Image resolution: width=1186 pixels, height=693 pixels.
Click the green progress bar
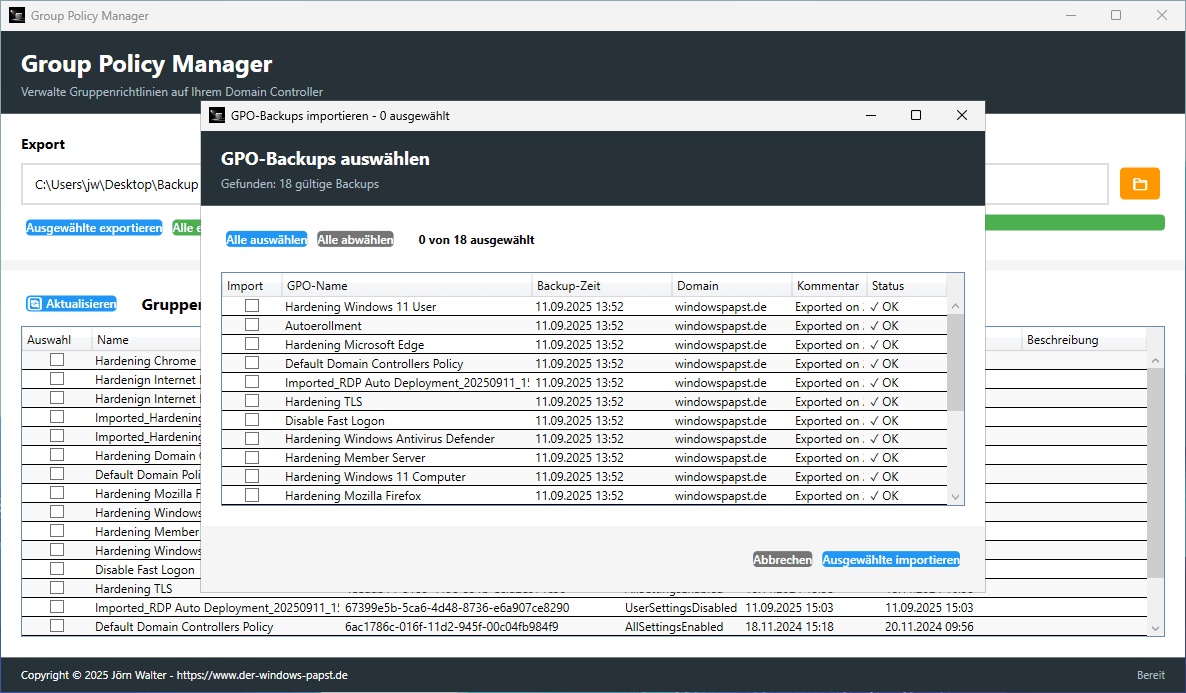coord(1073,222)
